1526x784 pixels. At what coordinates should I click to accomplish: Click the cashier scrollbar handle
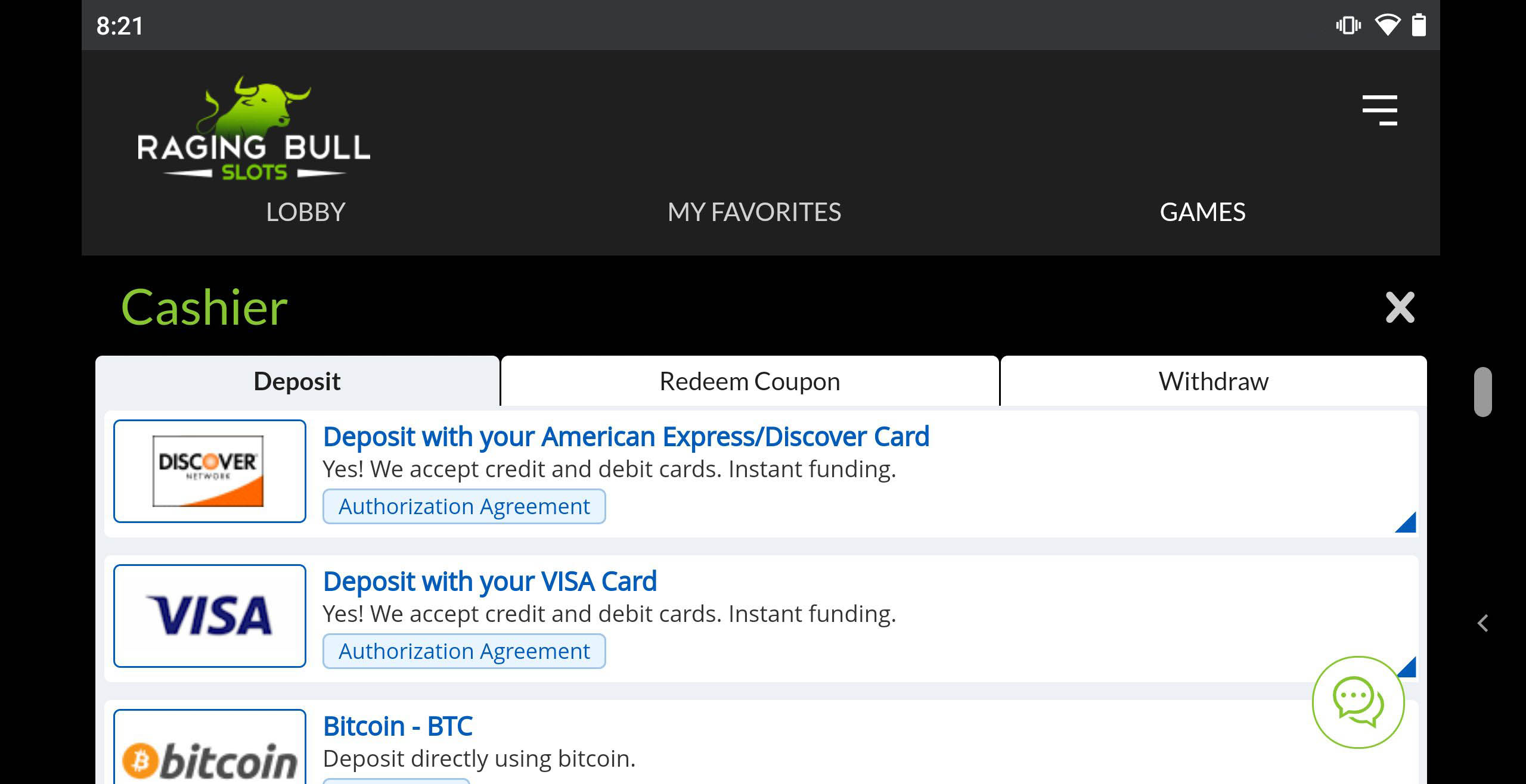[x=1482, y=392]
